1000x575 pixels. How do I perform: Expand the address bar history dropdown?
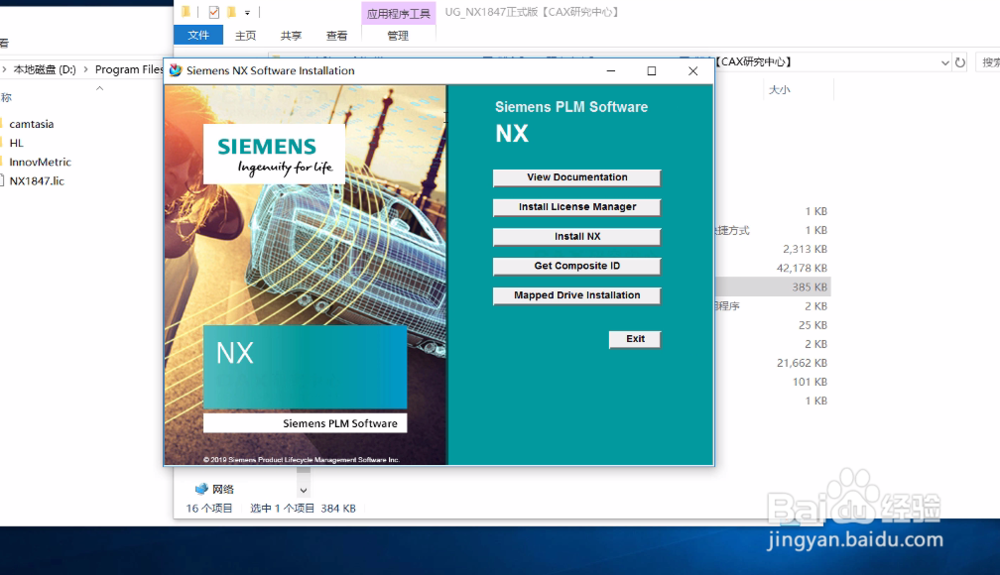click(945, 62)
